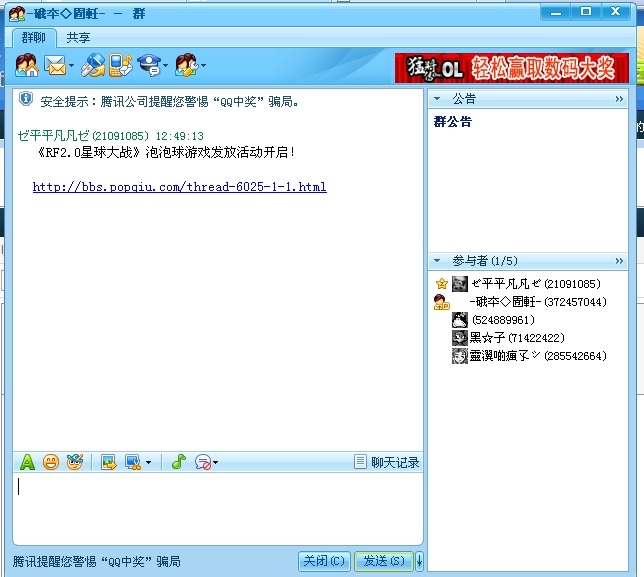The width and height of the screenshot is (644, 577).
Task: Open the font settings (green A) icon
Action: point(27,462)
